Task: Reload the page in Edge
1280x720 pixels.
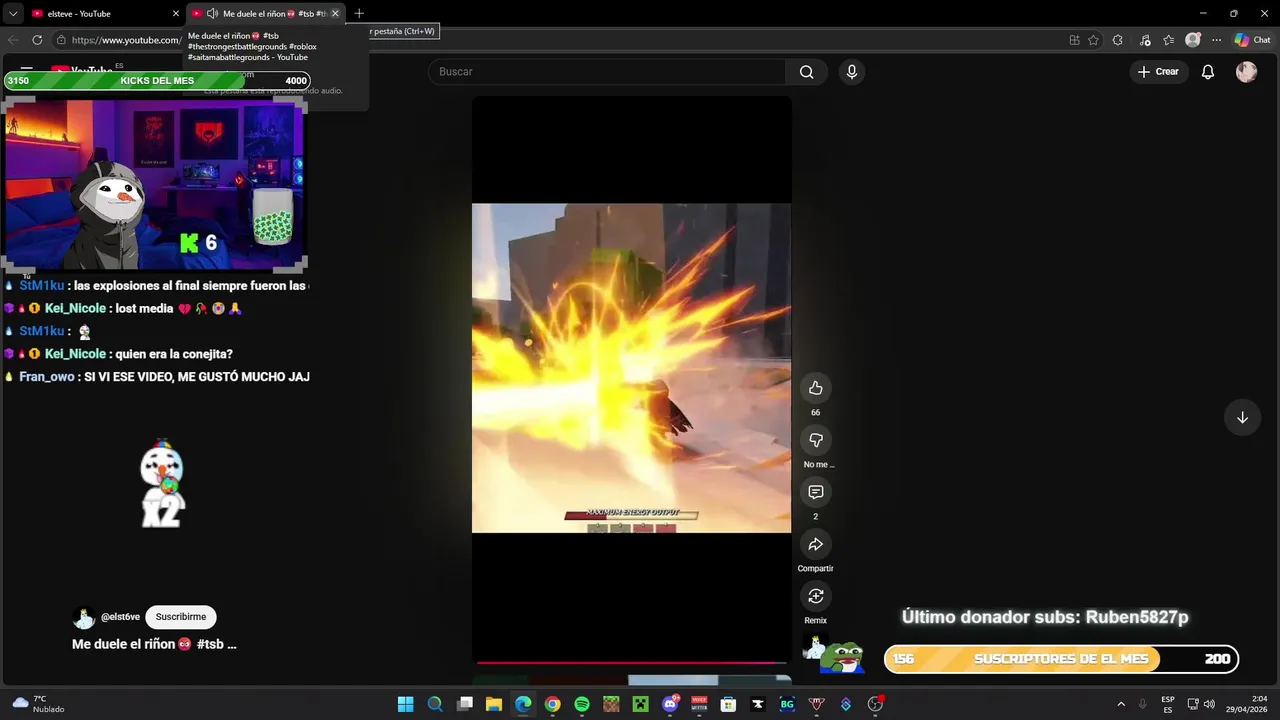Action: (x=37, y=40)
